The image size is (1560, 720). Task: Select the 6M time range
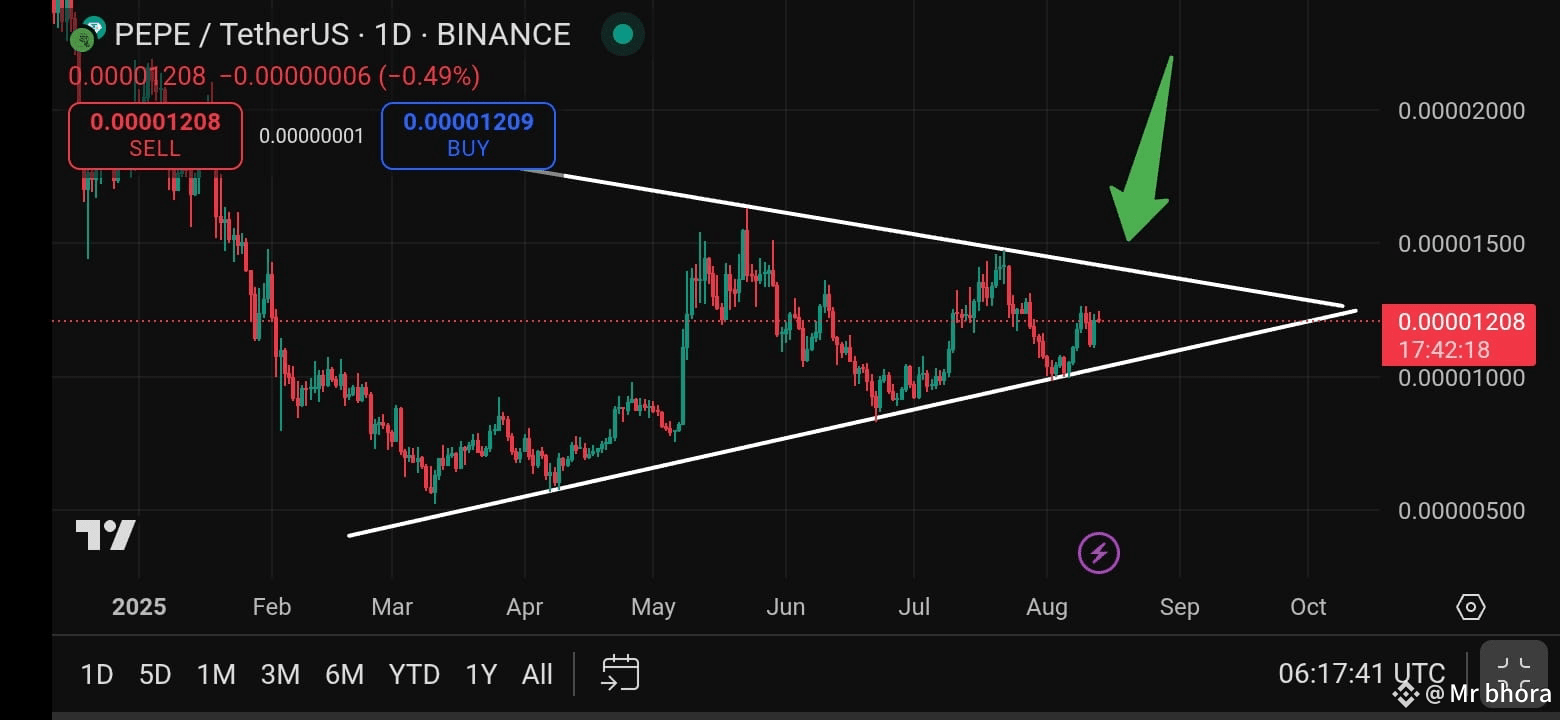coord(344,675)
